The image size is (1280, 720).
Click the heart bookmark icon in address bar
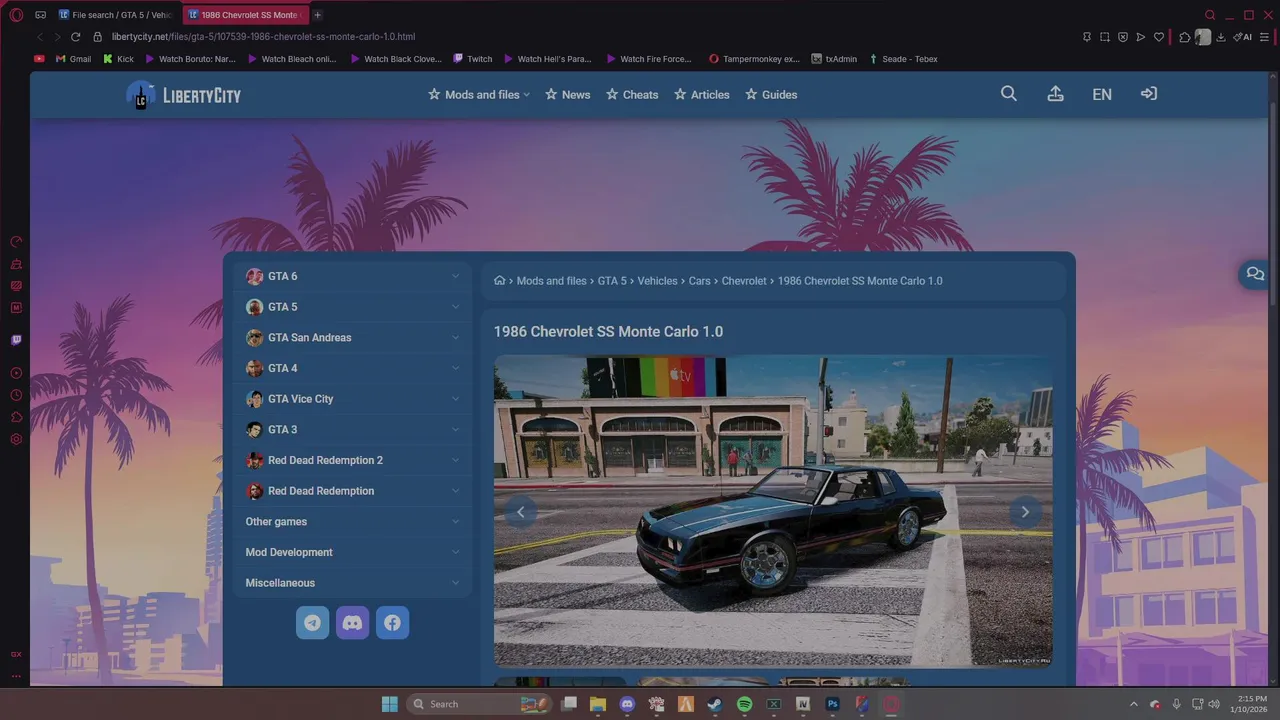click(1159, 37)
